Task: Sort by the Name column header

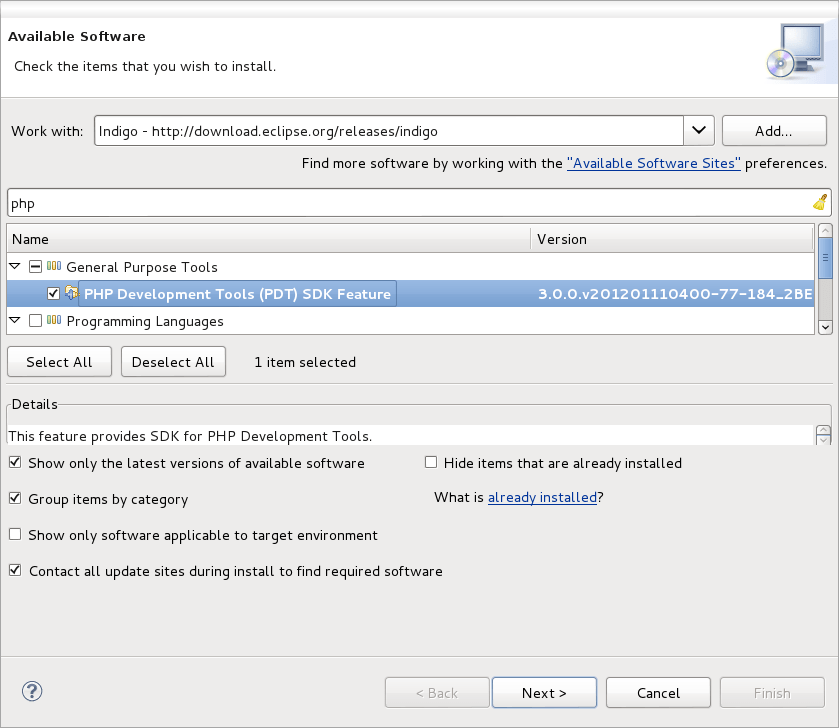Action: (269, 239)
